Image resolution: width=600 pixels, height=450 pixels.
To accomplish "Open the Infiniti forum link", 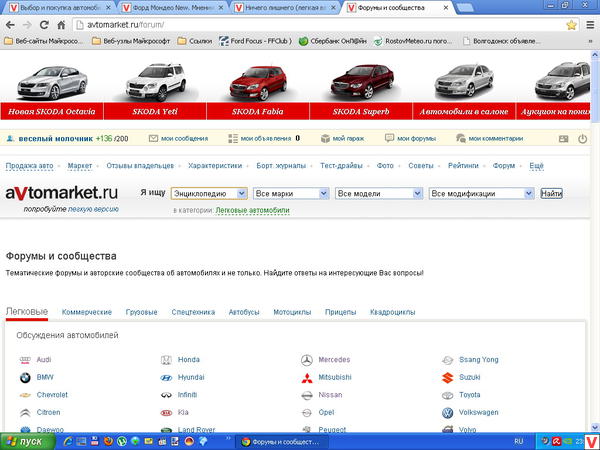I will tap(187, 395).
